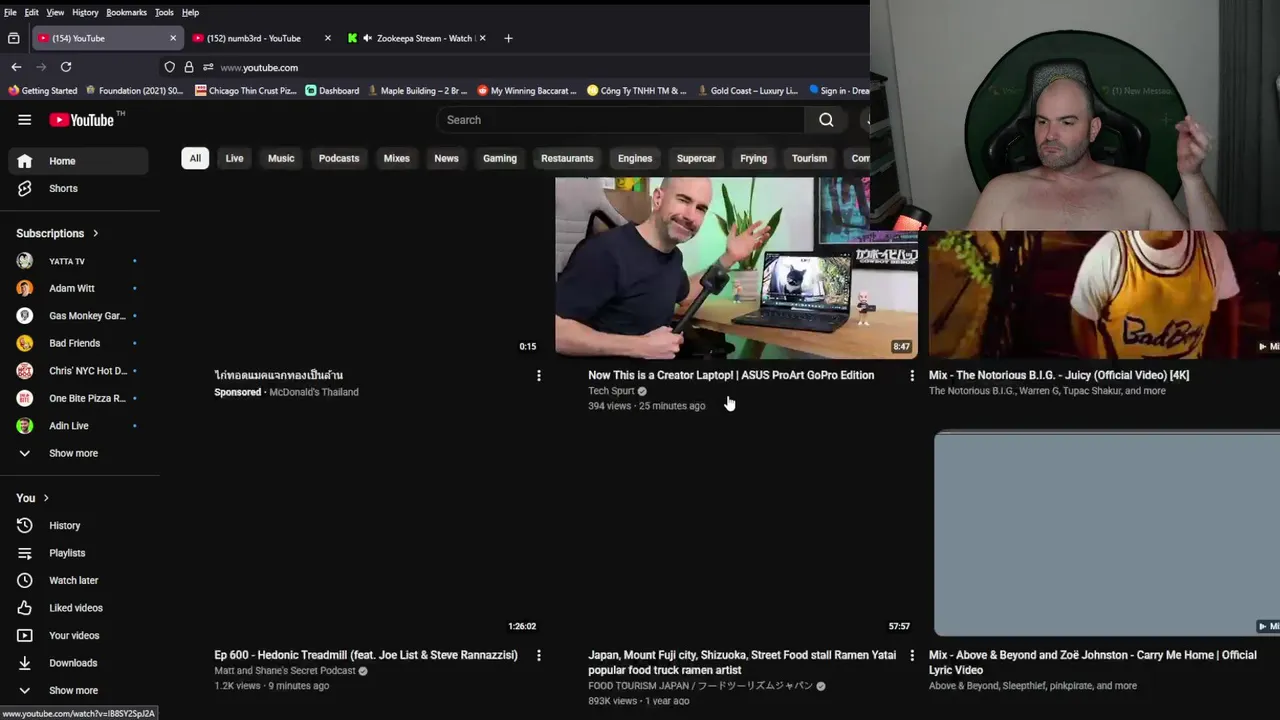Select the Gaming filter chip
The width and height of the screenshot is (1280, 720).
click(500, 158)
